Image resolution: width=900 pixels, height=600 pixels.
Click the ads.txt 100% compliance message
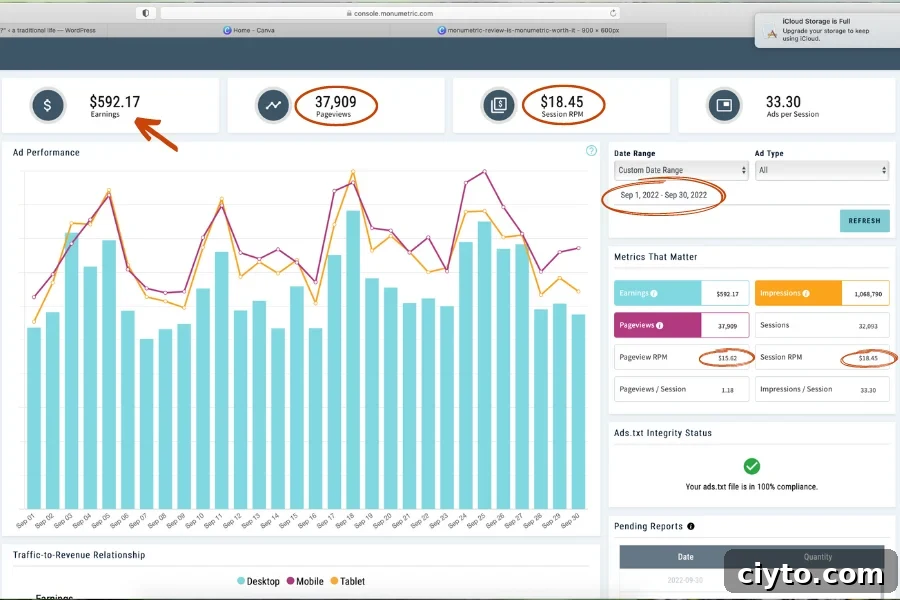click(751, 486)
